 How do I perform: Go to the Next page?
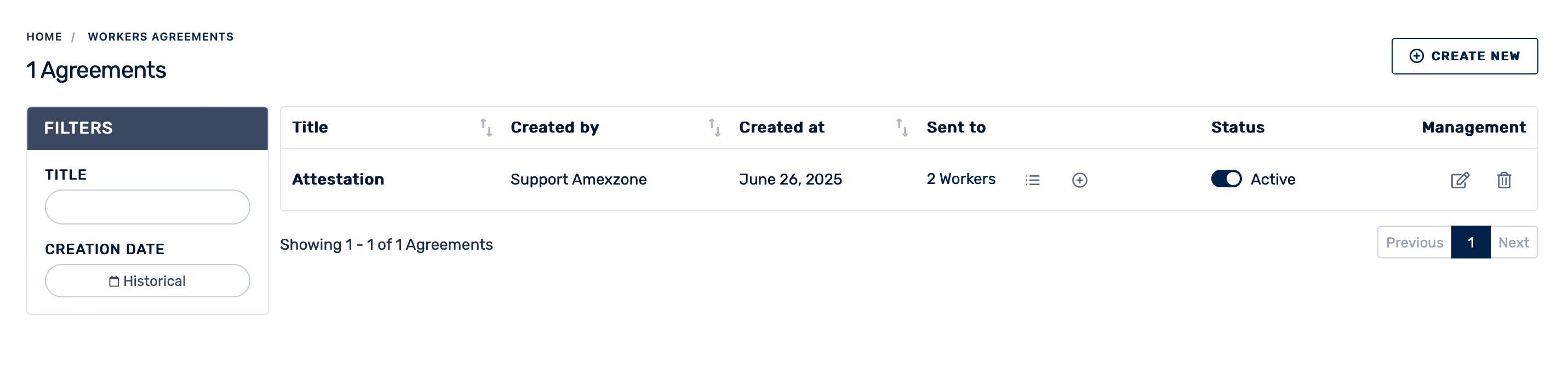tap(1513, 243)
